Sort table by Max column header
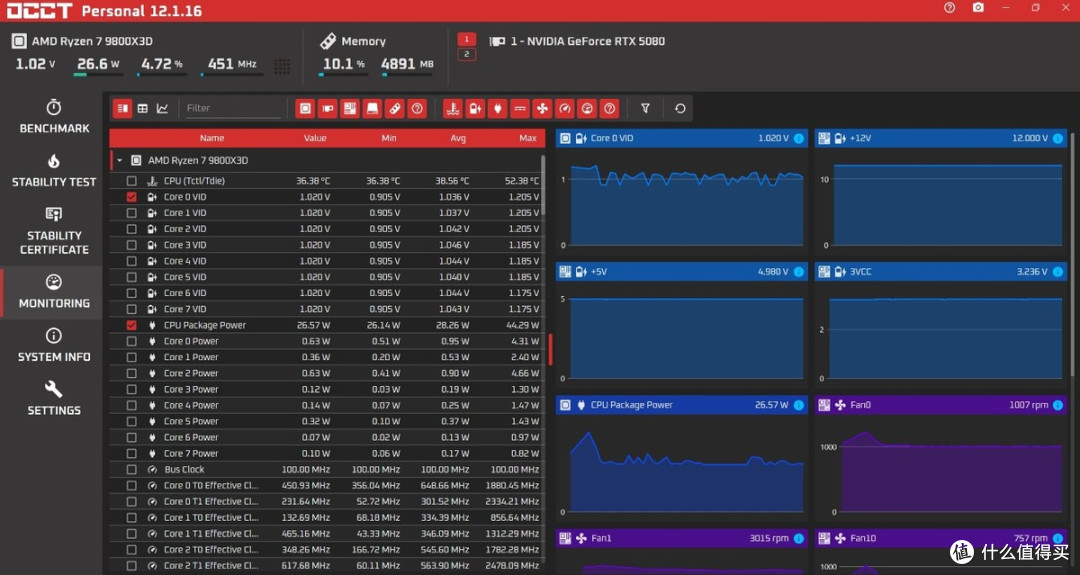 pyautogui.click(x=528, y=138)
